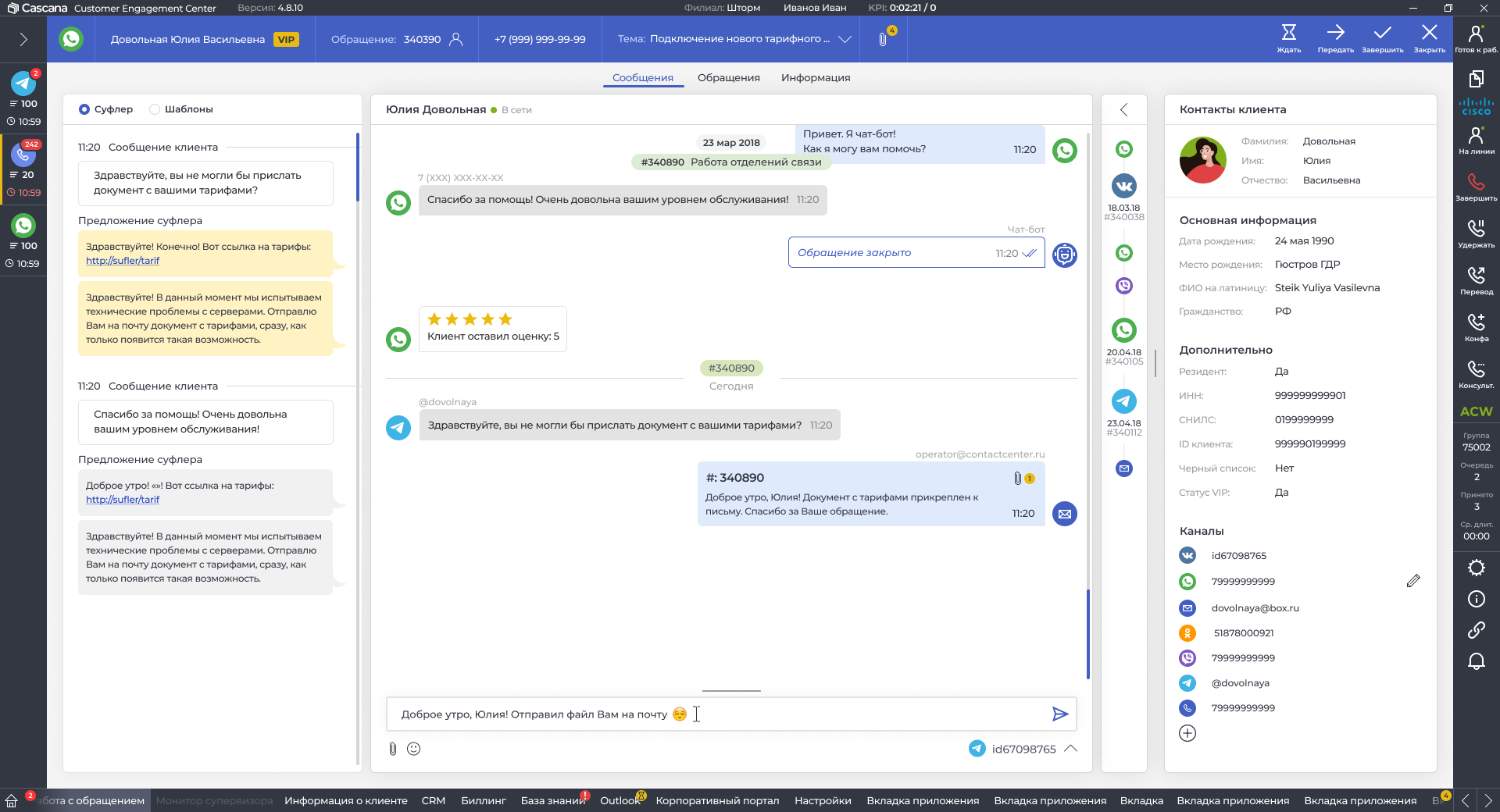The width and height of the screenshot is (1500, 812).
Task: Click the Передать arrow icon
Action: click(x=1335, y=34)
